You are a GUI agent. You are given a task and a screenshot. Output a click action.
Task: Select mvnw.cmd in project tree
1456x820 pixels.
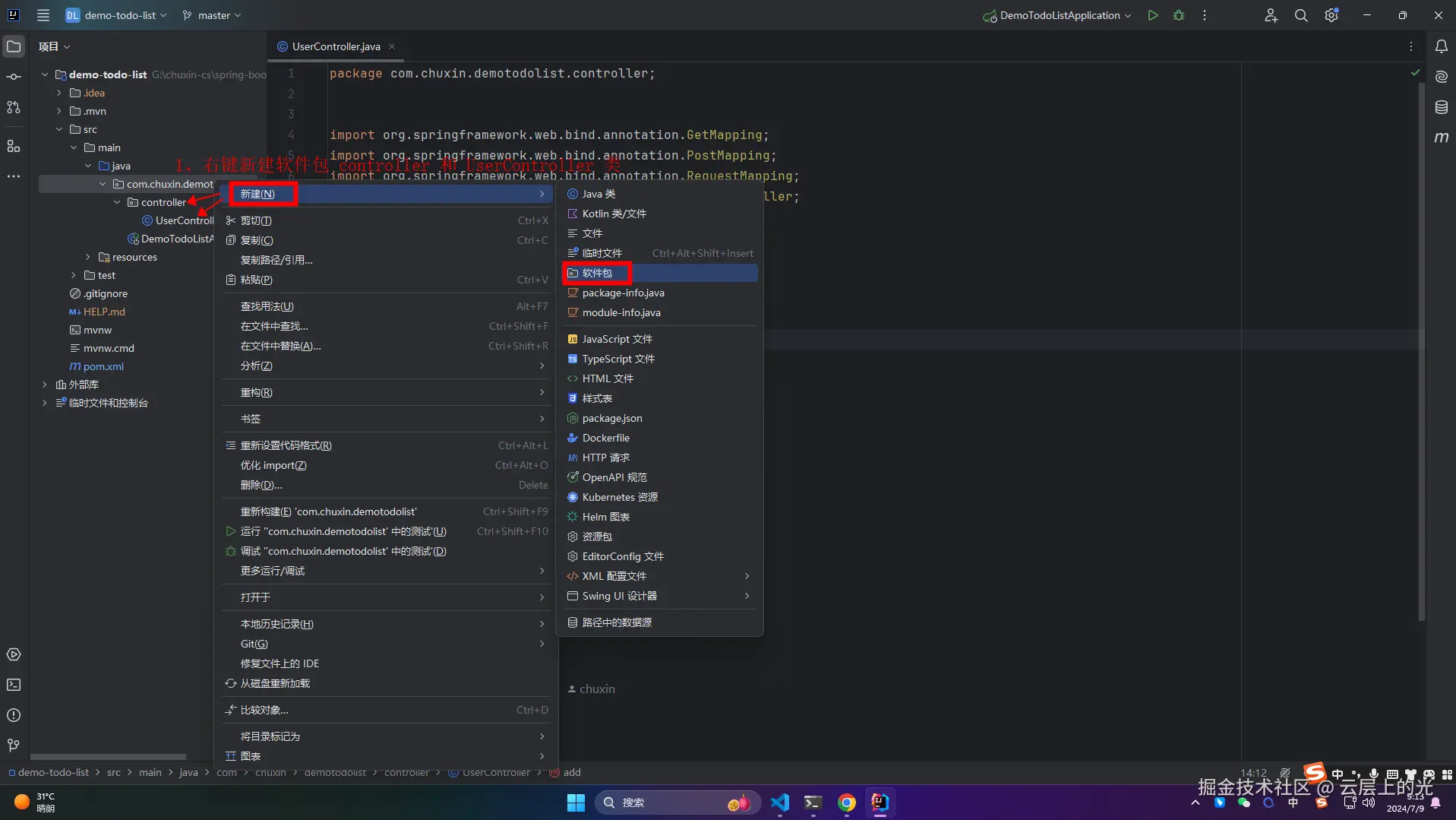[109, 348]
